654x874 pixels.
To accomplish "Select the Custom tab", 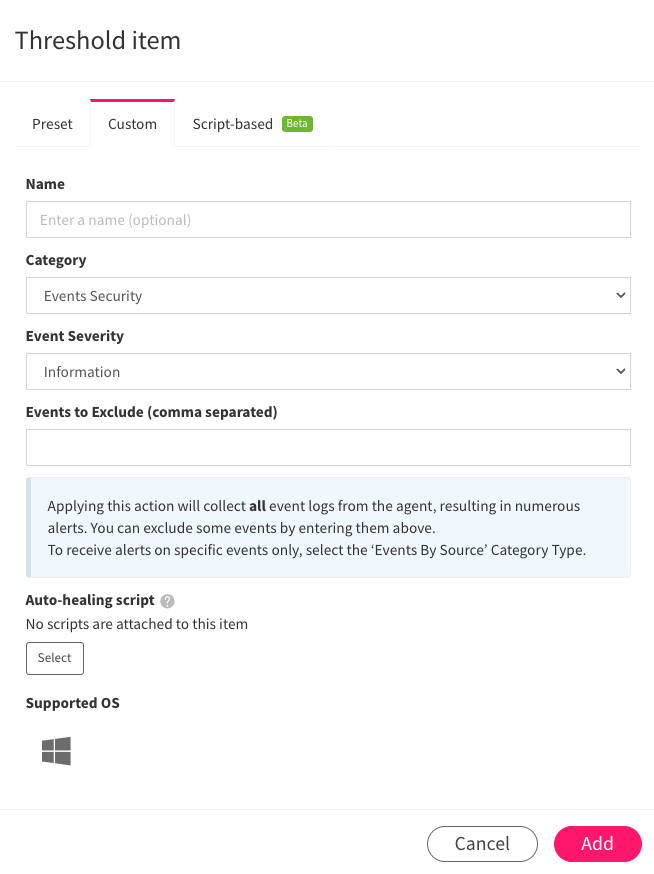I will point(132,124).
